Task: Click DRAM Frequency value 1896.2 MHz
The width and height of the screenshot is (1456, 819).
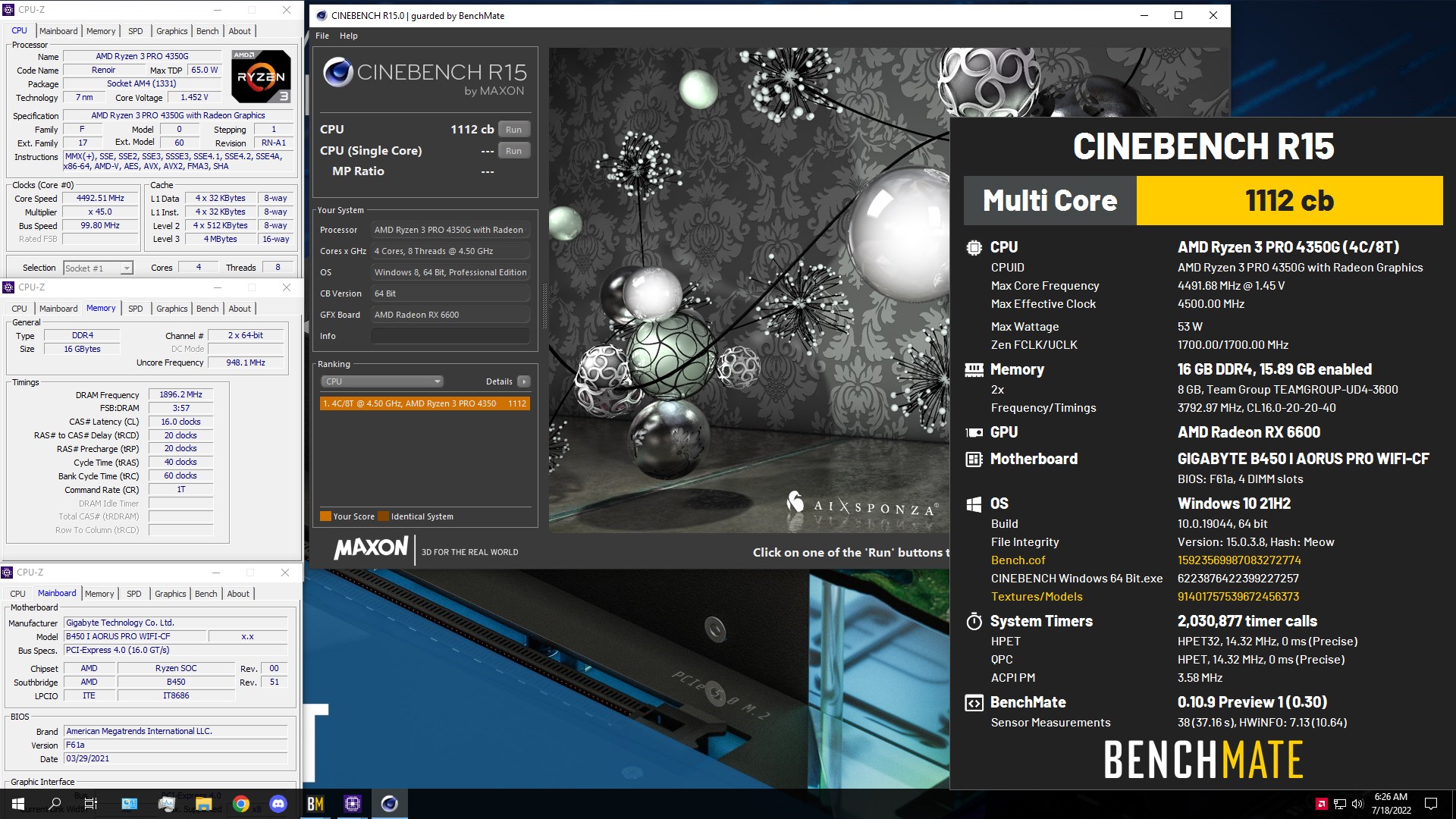Action: tap(180, 395)
